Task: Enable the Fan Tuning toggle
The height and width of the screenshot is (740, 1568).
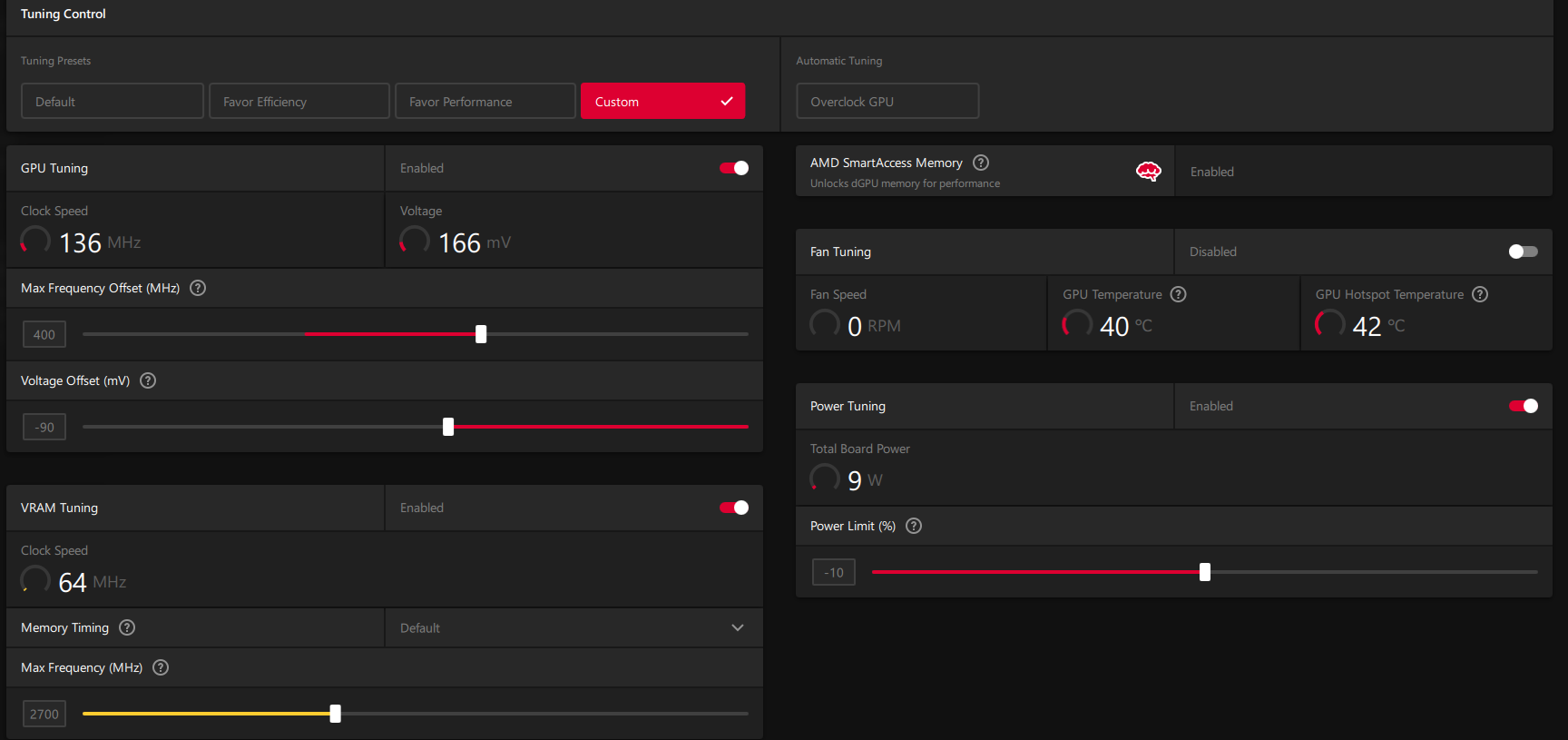Action: tap(1524, 252)
